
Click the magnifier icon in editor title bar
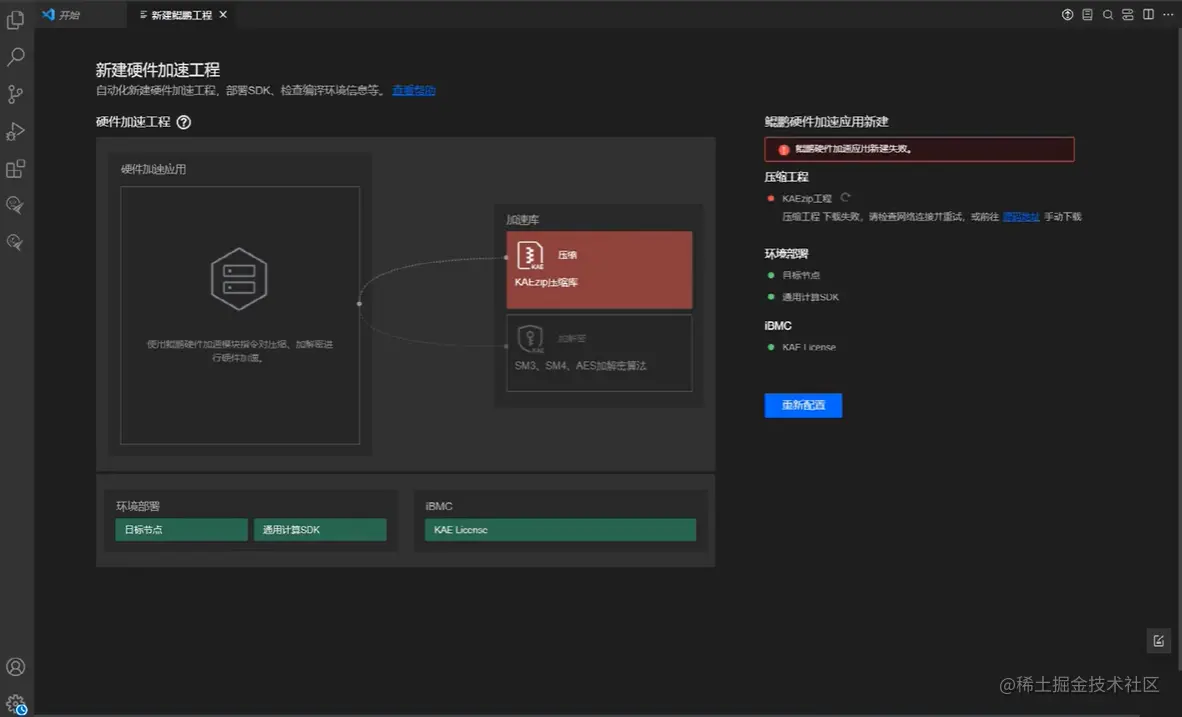click(x=1107, y=14)
